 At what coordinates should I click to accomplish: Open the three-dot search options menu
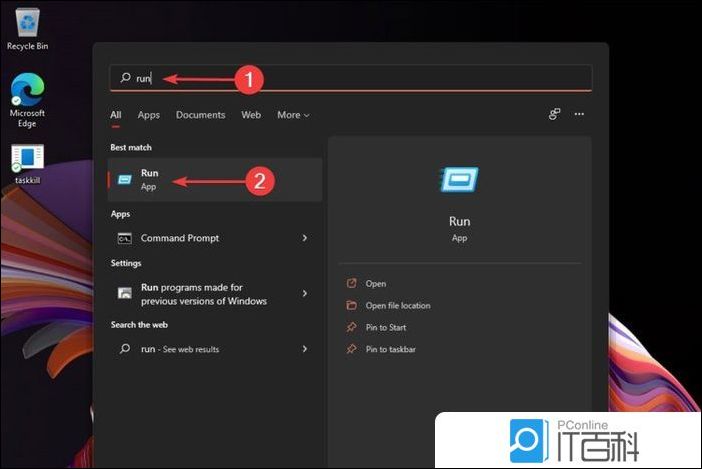pyautogui.click(x=579, y=115)
